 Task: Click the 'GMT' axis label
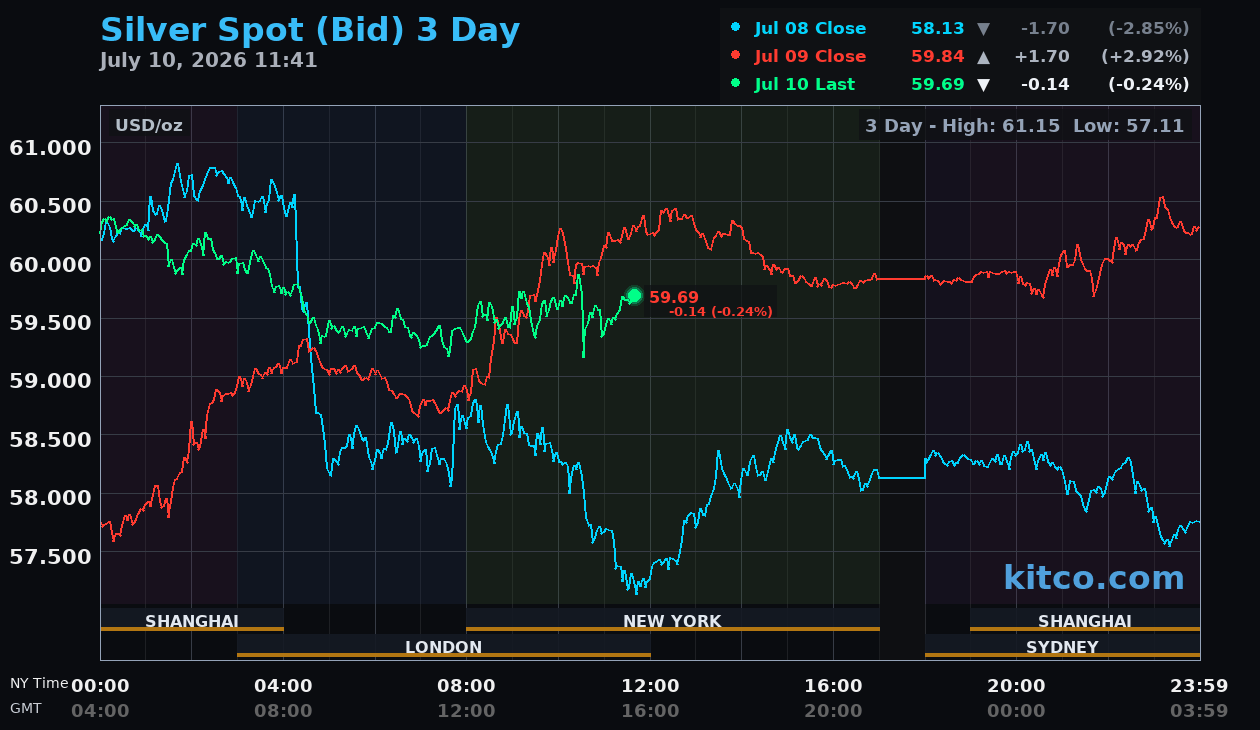pos(26,708)
